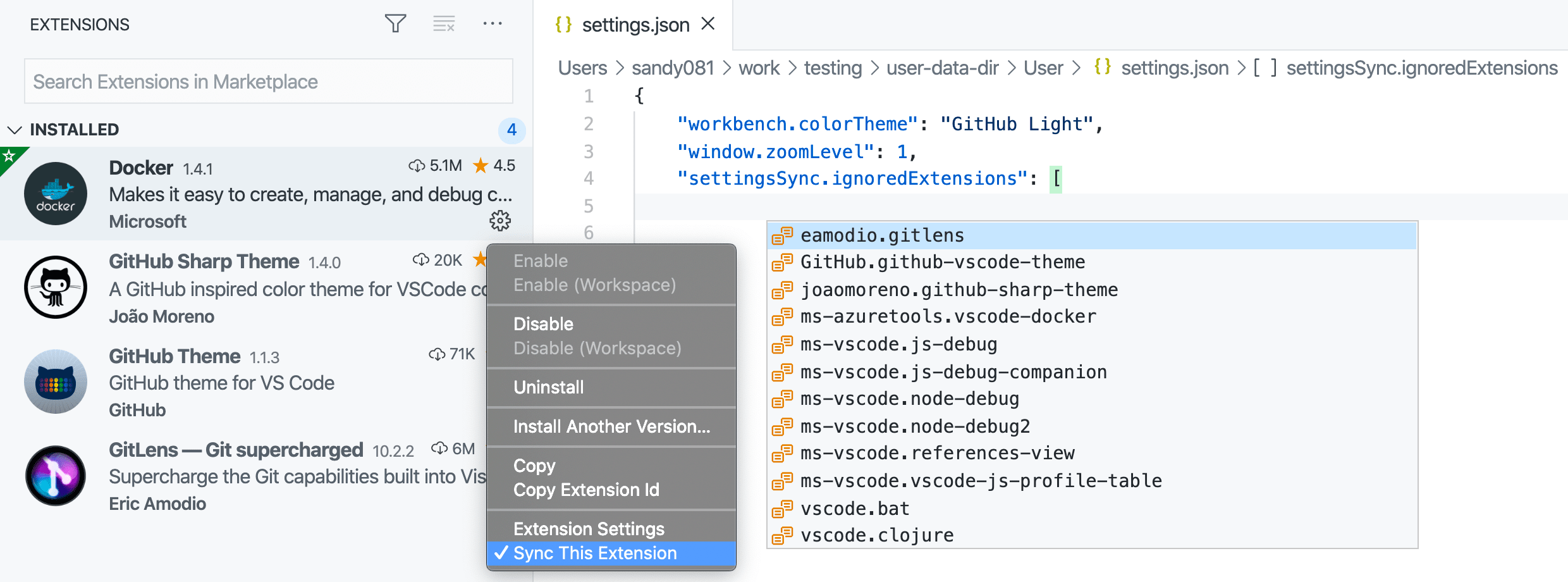Choose ms-azuretools.vscode-docker suggestion

pos(948,316)
